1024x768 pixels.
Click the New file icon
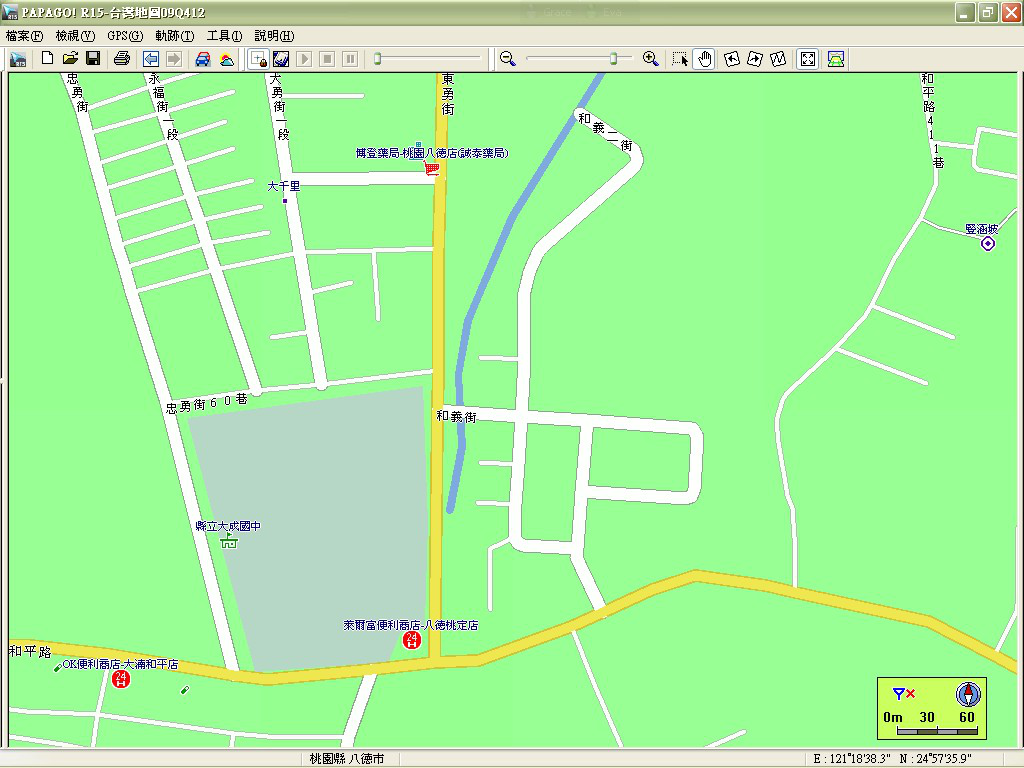pos(47,59)
